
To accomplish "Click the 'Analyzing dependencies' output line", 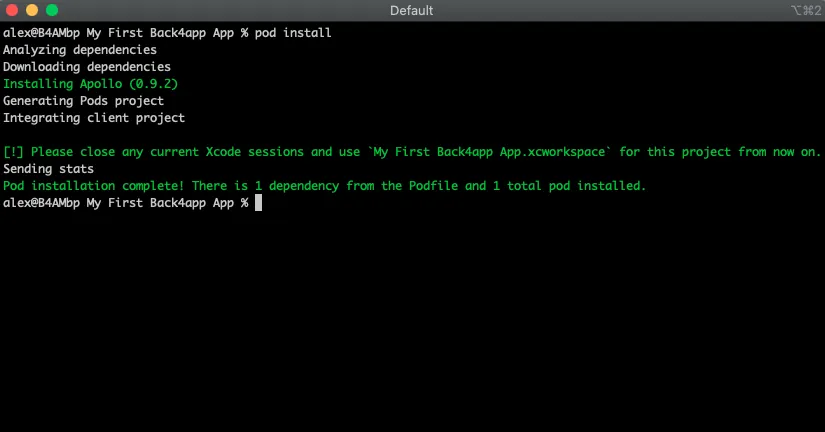I will point(80,50).
